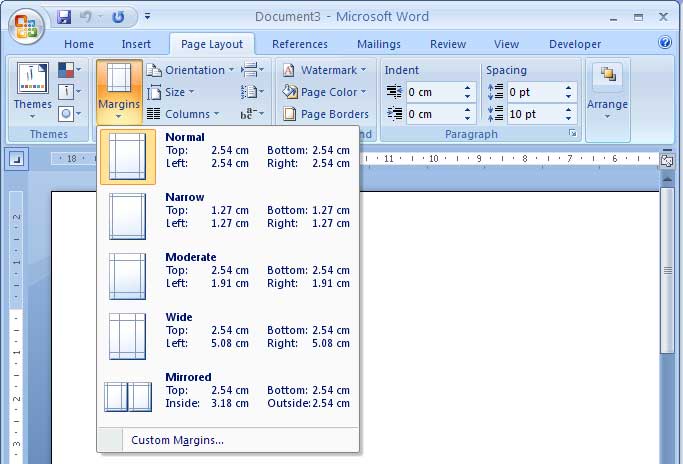Expand the Size dropdown
Screen dimensions: 683x464
click(x=171, y=92)
